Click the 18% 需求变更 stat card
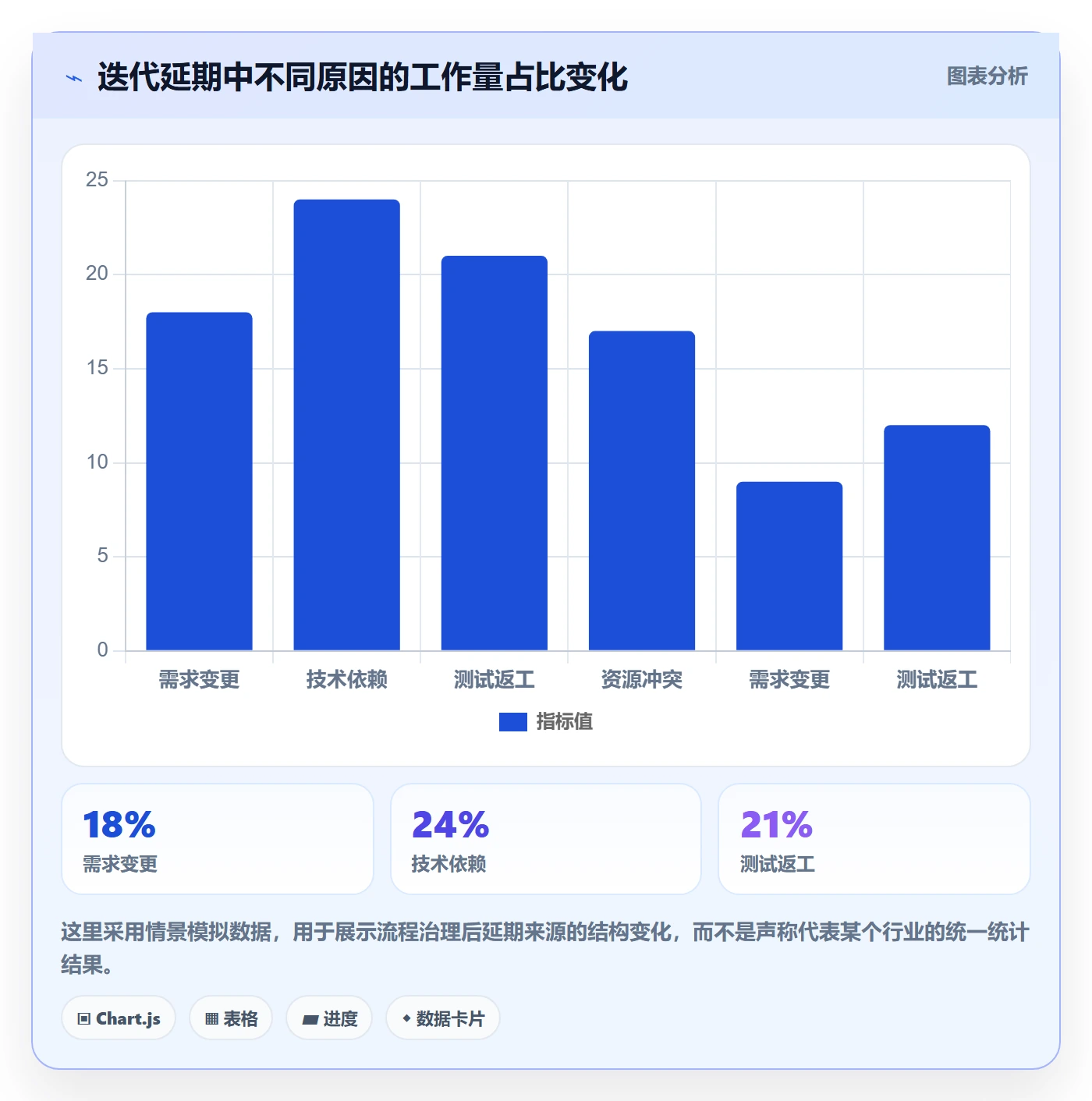1092x1101 pixels. (x=218, y=839)
